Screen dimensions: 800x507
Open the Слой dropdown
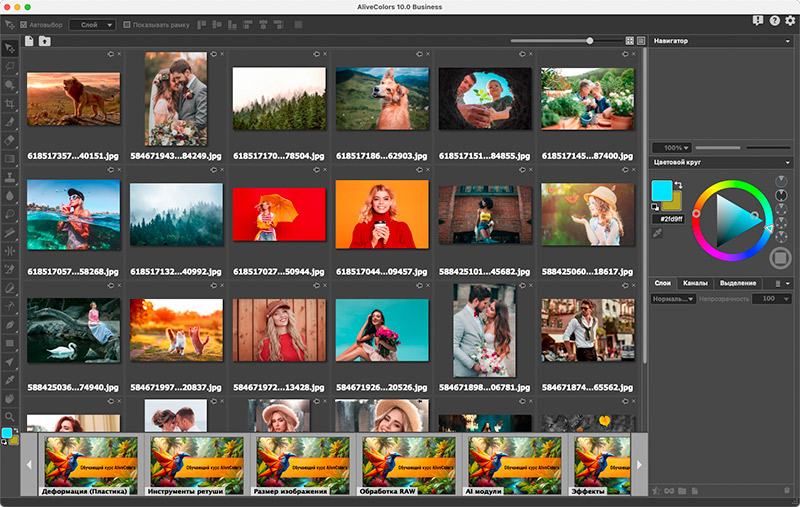pos(92,24)
